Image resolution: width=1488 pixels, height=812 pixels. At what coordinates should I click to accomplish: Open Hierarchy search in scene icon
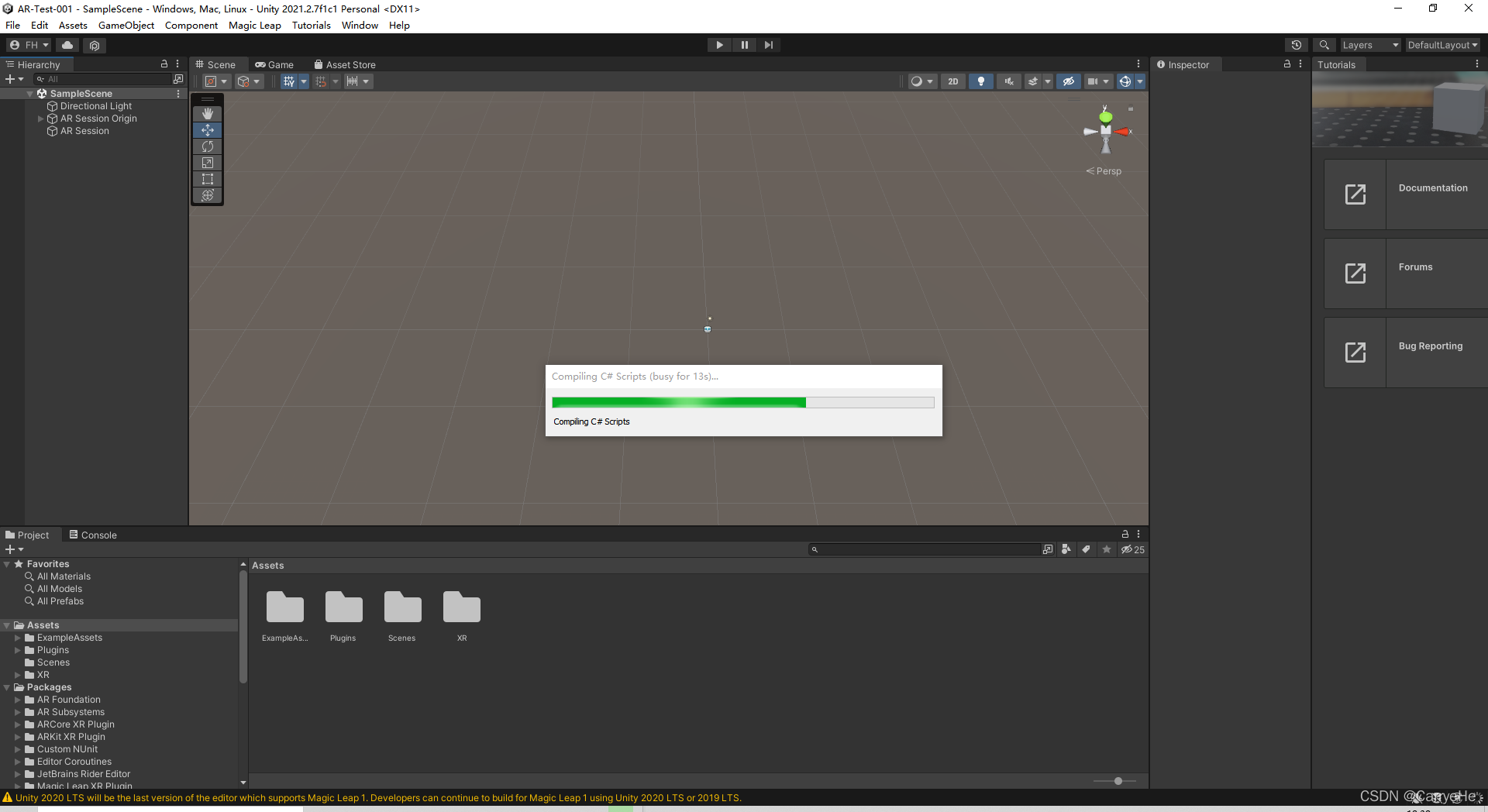pos(178,79)
